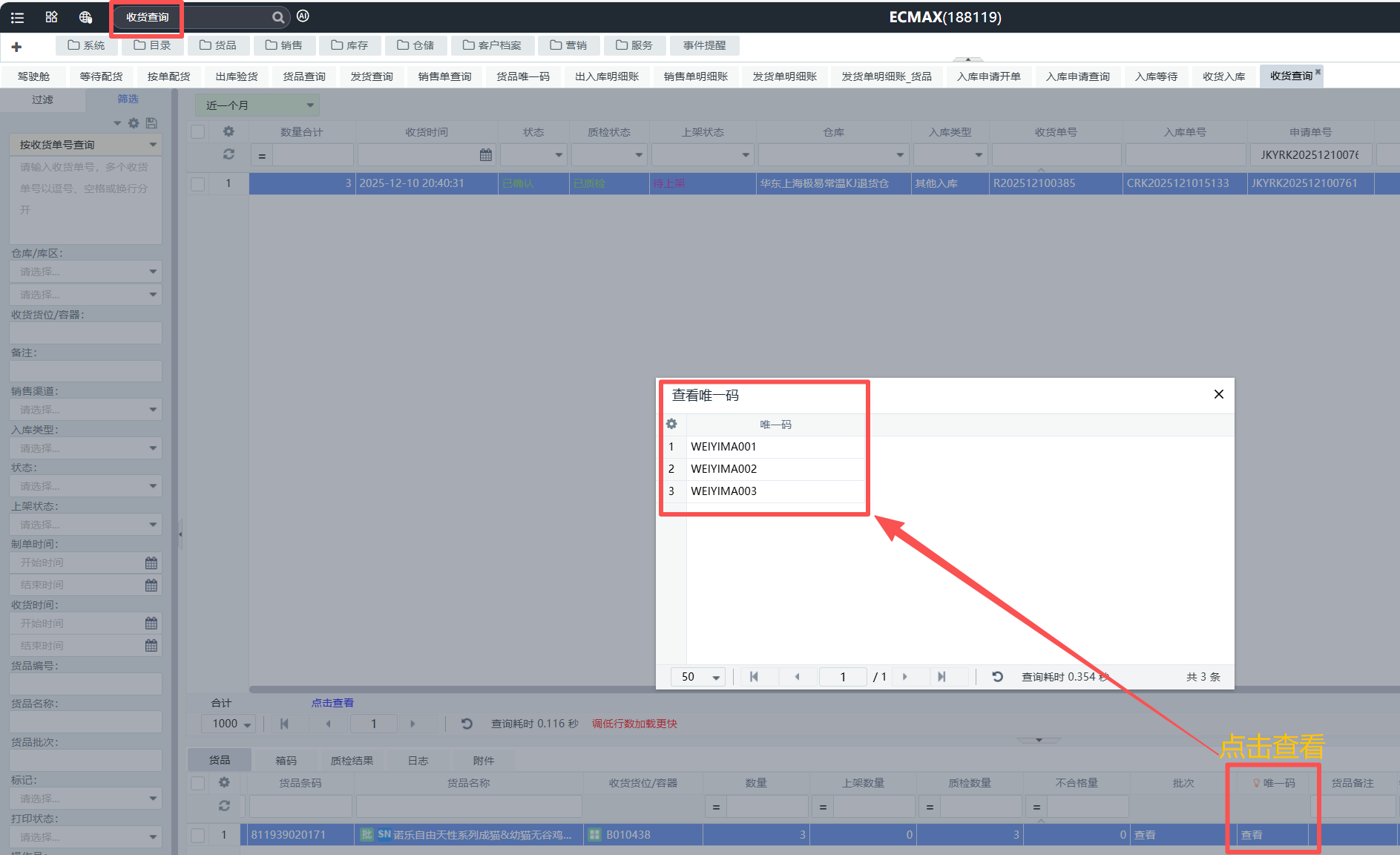
Task: Refresh the unique code dialog results
Action: [998, 677]
